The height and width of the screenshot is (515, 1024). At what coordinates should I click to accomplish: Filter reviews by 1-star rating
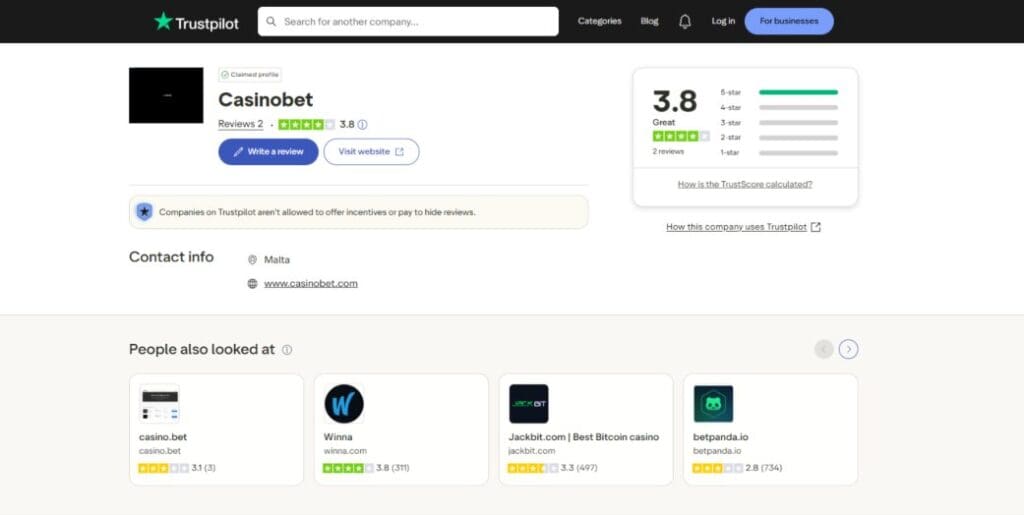pos(731,153)
